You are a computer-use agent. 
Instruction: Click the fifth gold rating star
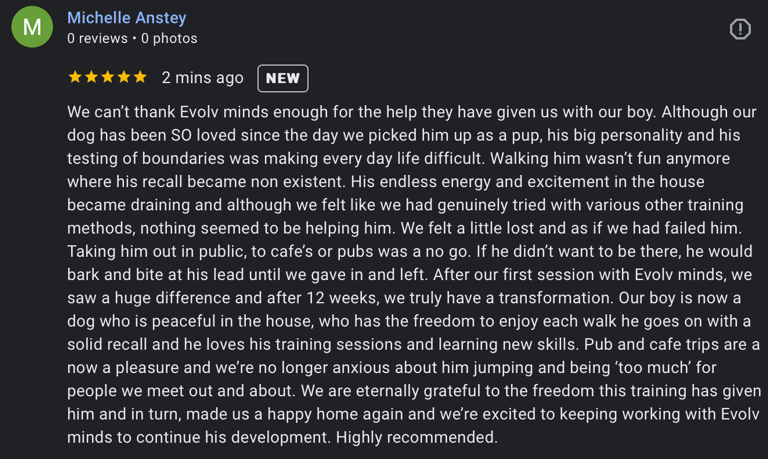pos(140,77)
